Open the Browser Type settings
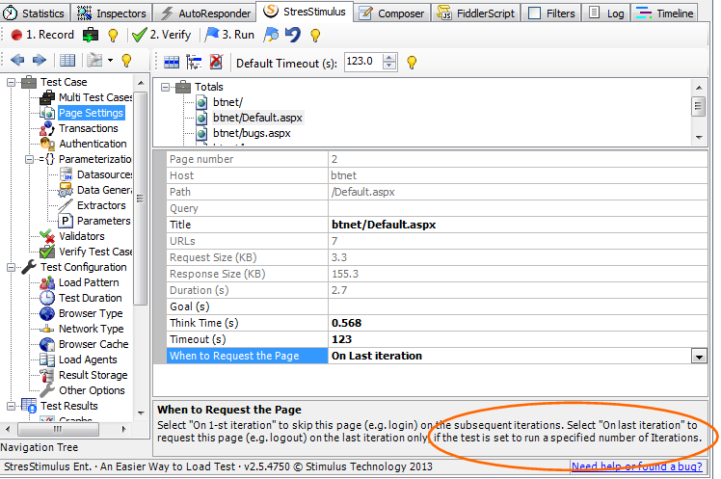Image resolution: width=721 pixels, height=479 pixels. tap(91, 314)
